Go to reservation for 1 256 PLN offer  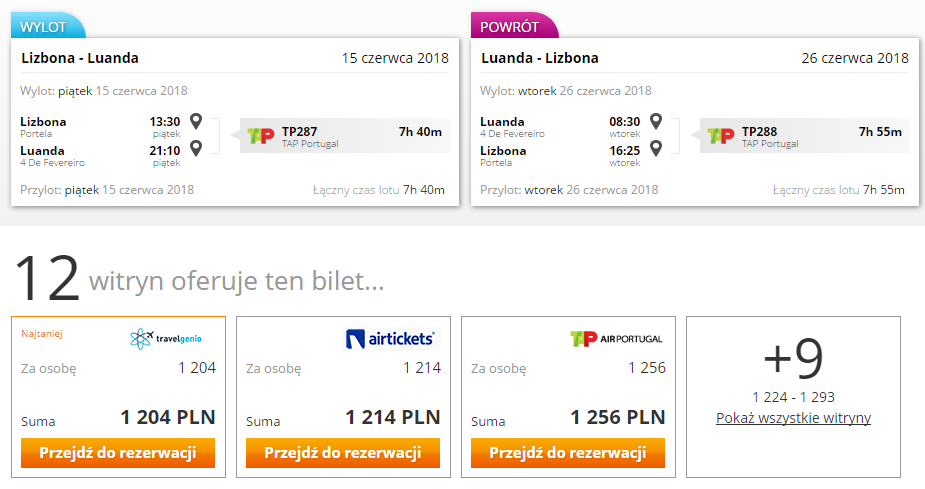tap(568, 453)
